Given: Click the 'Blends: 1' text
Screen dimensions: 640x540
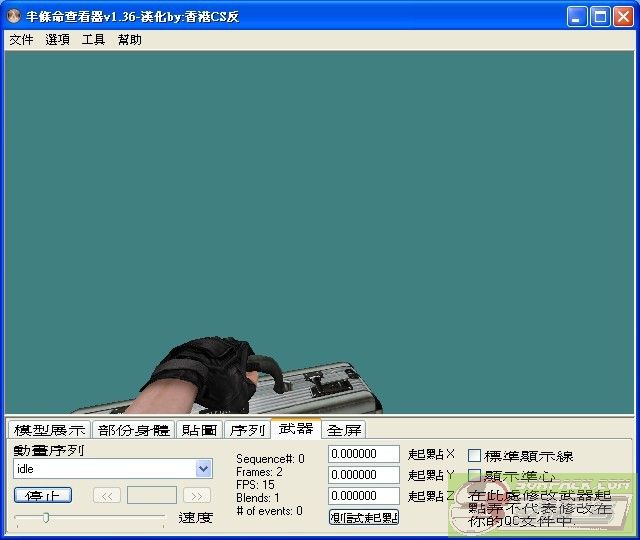Looking at the screenshot, I should point(258,498).
